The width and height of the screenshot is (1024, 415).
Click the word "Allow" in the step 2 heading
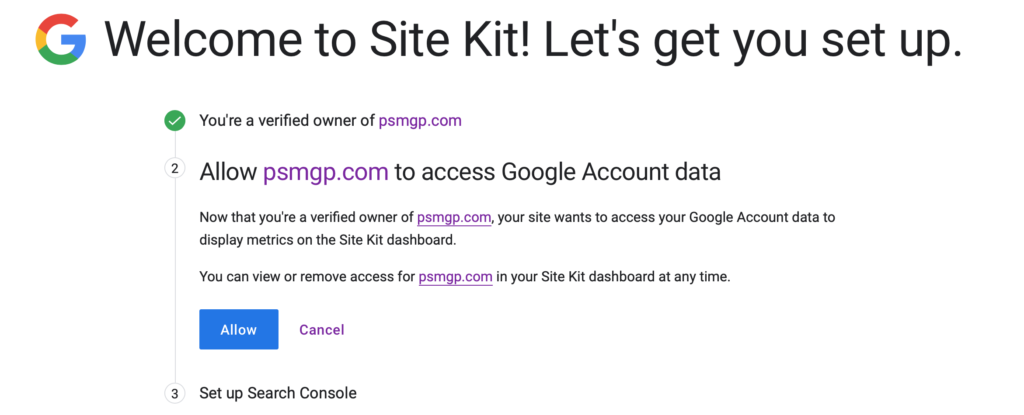[x=229, y=172]
